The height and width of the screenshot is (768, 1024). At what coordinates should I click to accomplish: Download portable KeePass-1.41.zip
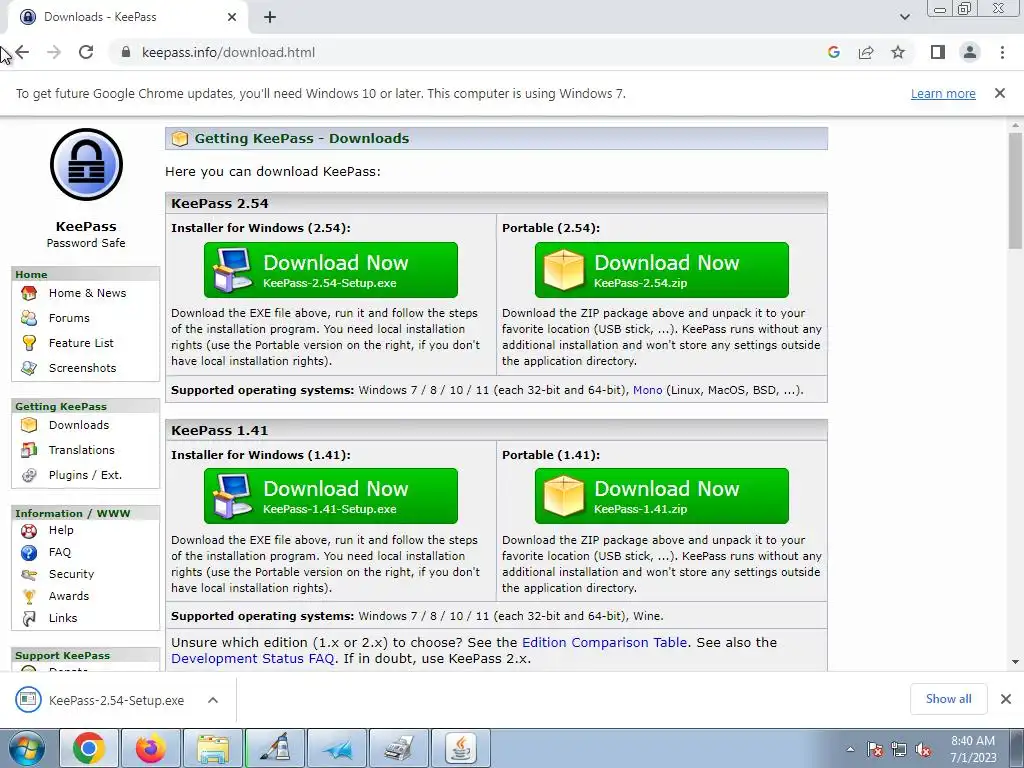coord(662,496)
